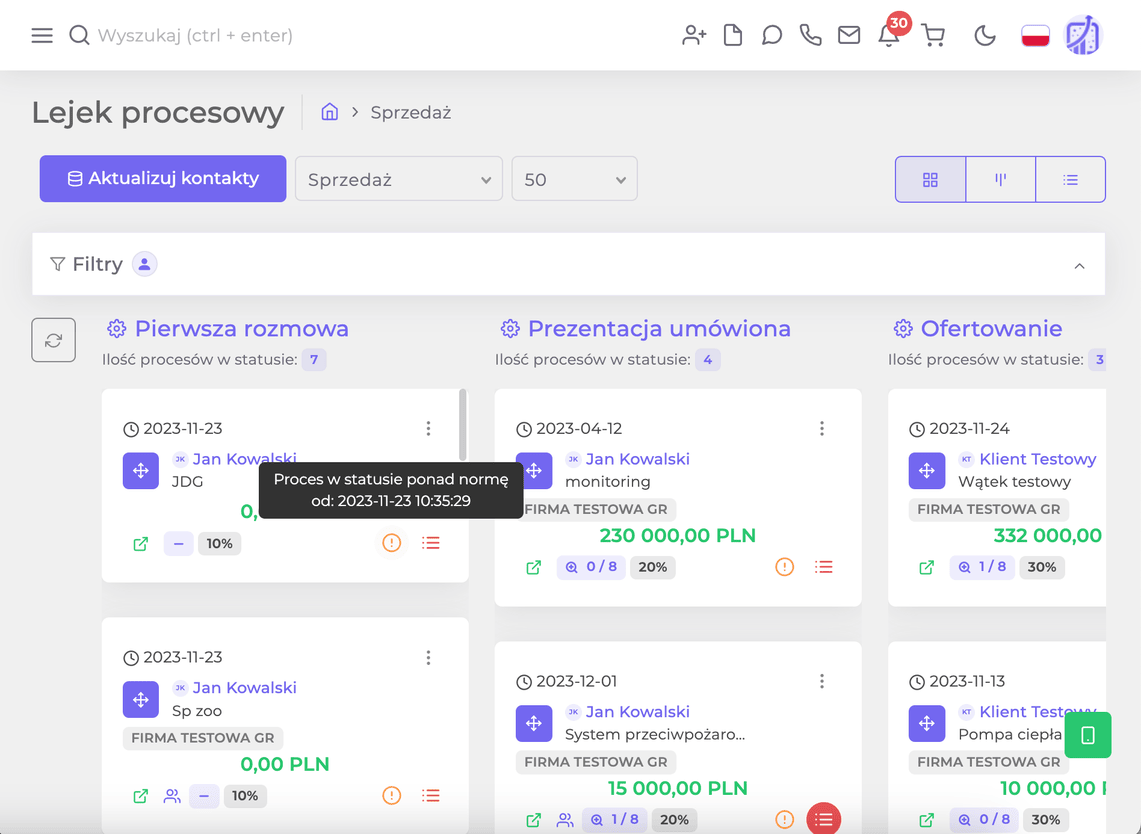Switch to grid card view
The image size is (1141, 834).
pos(930,179)
